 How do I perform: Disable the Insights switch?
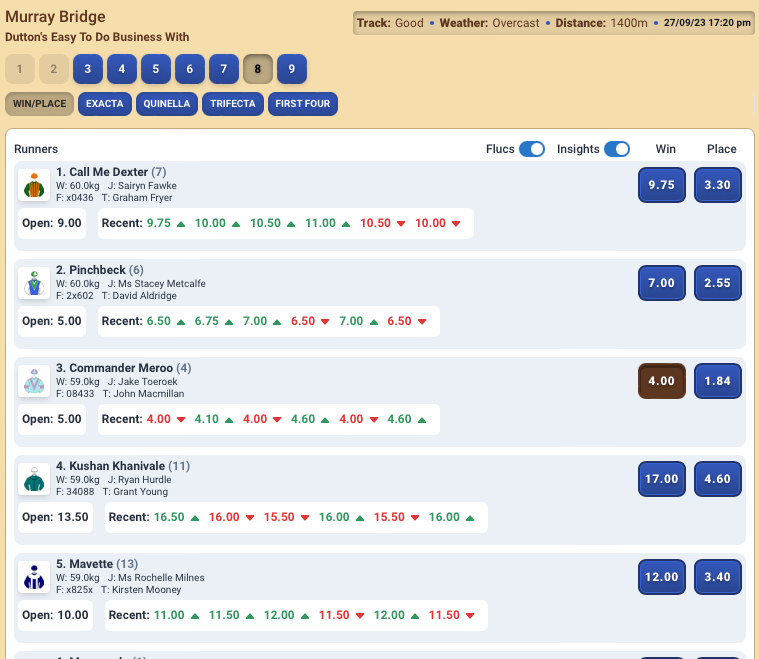[617, 149]
